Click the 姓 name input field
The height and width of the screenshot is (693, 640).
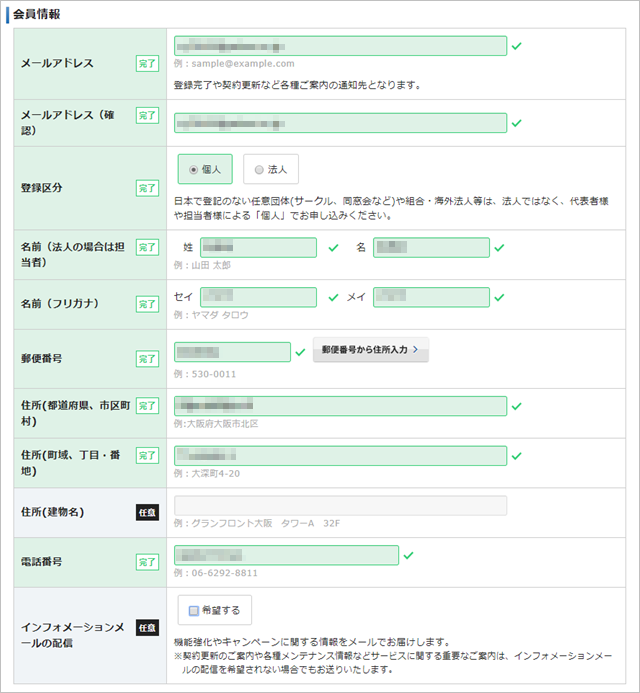[258, 247]
